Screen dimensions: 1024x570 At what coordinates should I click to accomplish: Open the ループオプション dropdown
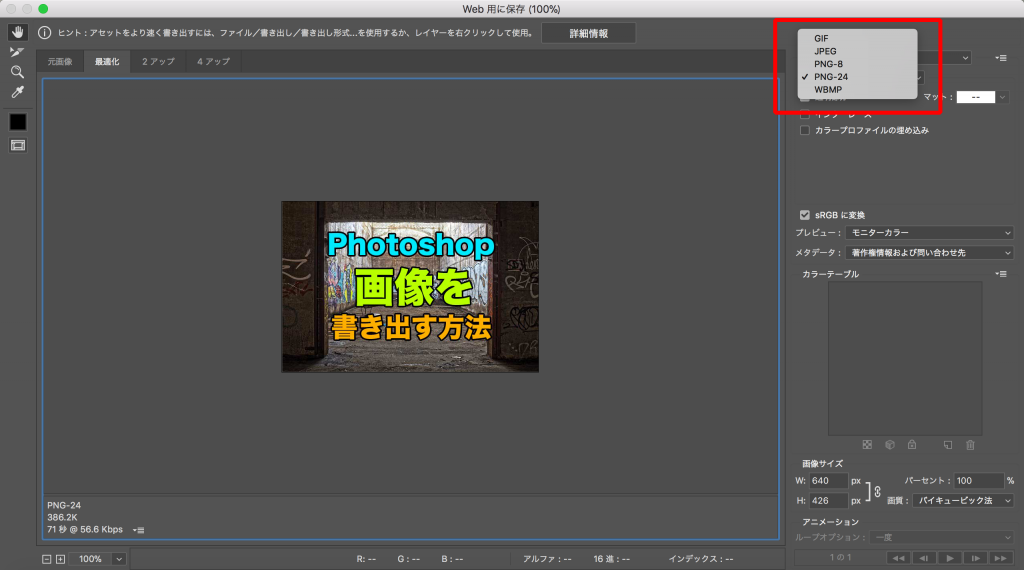[x=941, y=537]
